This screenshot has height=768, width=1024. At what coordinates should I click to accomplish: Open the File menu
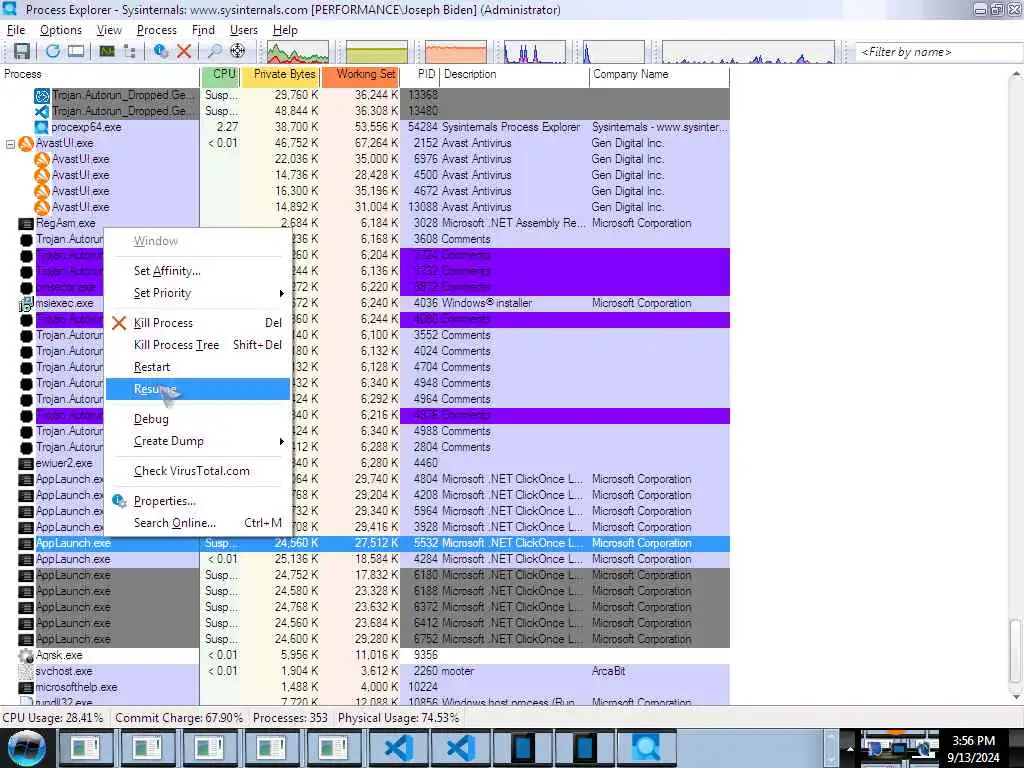pos(16,30)
